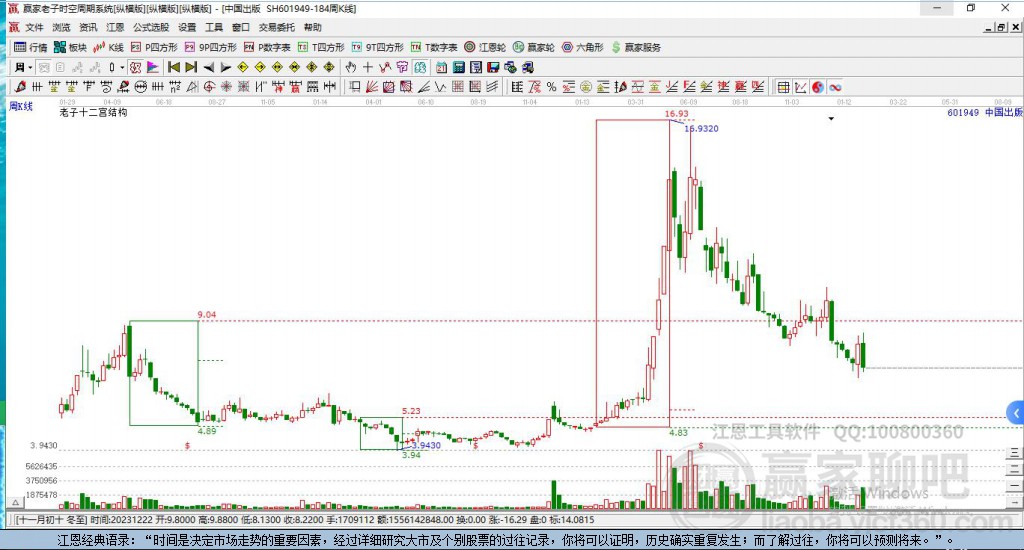Open the T数字表 tool
1024x550 pixels.
(434, 47)
